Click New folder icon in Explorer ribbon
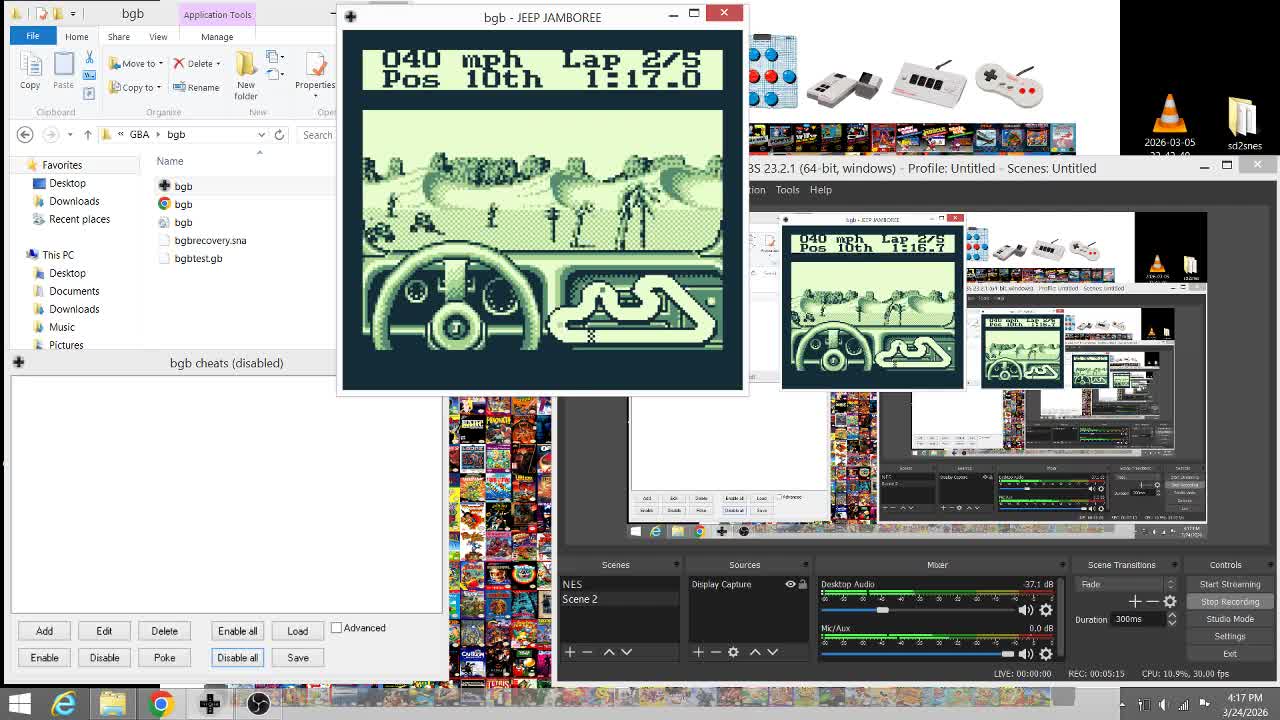The image size is (1280, 720). click(x=246, y=75)
